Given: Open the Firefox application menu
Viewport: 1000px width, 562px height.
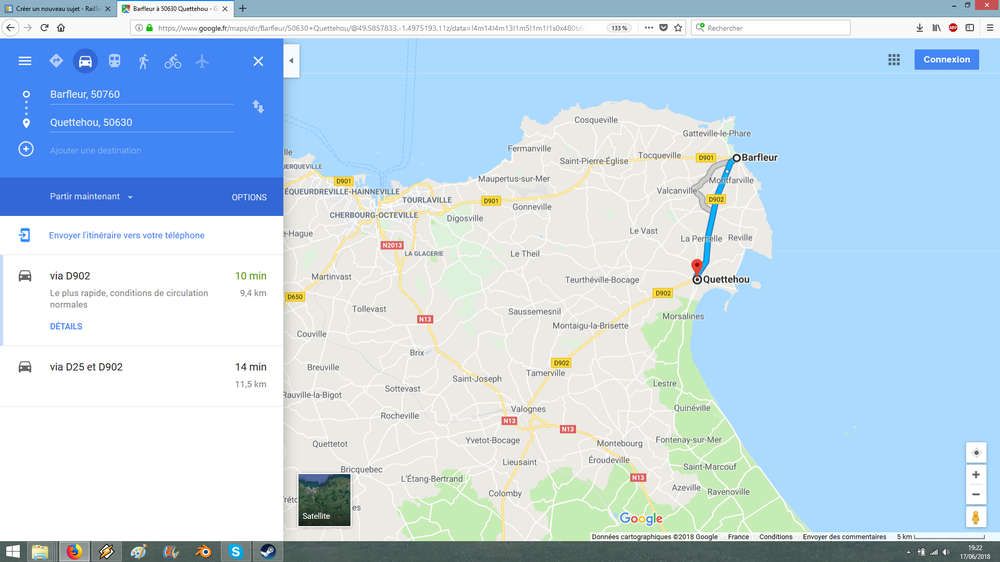Looking at the screenshot, I should click(x=990, y=28).
